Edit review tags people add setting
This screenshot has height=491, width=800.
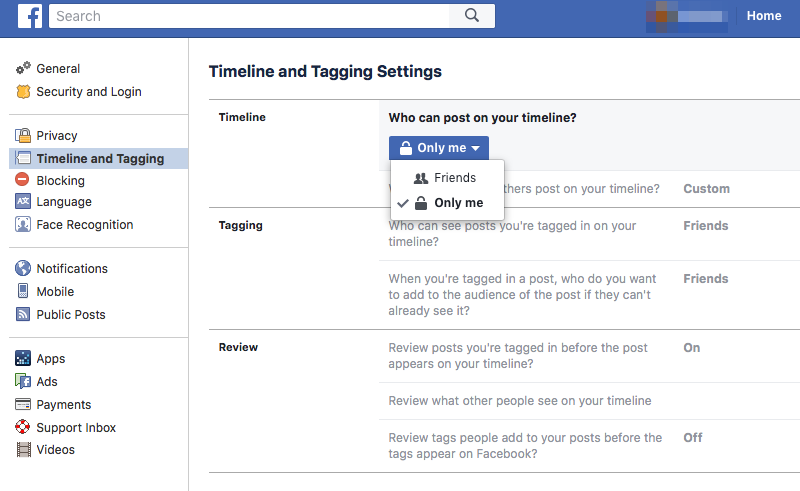click(525, 446)
